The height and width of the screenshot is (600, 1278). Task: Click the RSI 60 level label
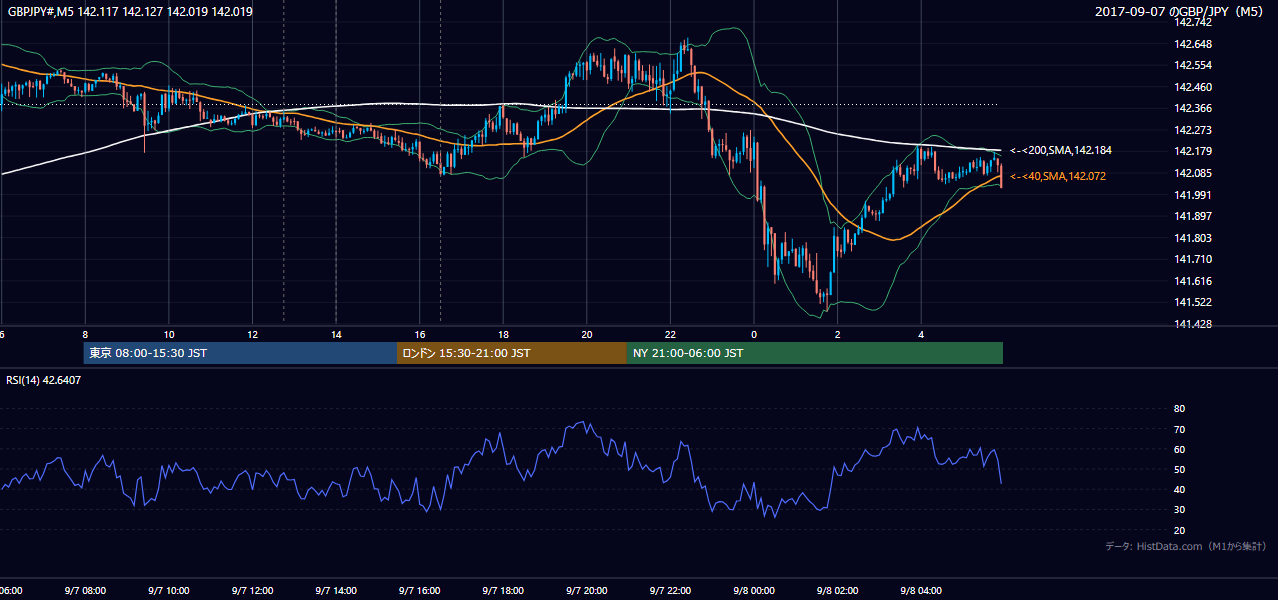pyautogui.click(x=1179, y=449)
